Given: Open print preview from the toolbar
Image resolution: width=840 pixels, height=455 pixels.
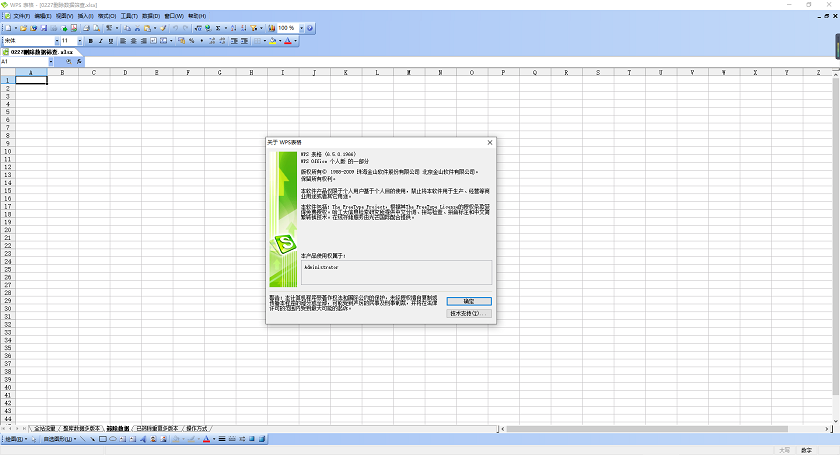Looking at the screenshot, I should tap(96, 28).
